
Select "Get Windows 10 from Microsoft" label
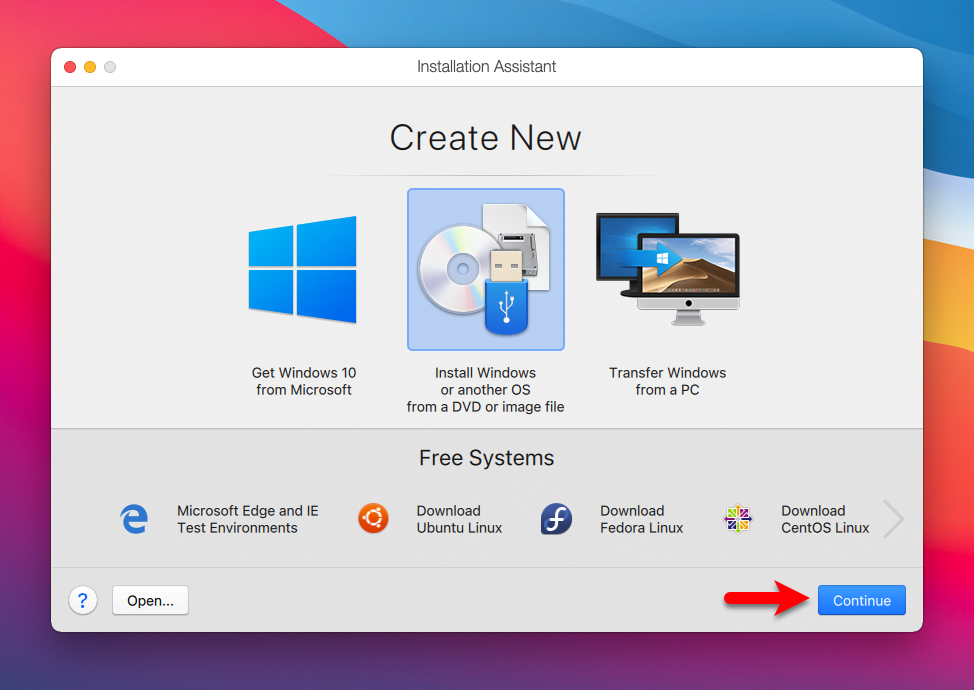click(x=304, y=381)
